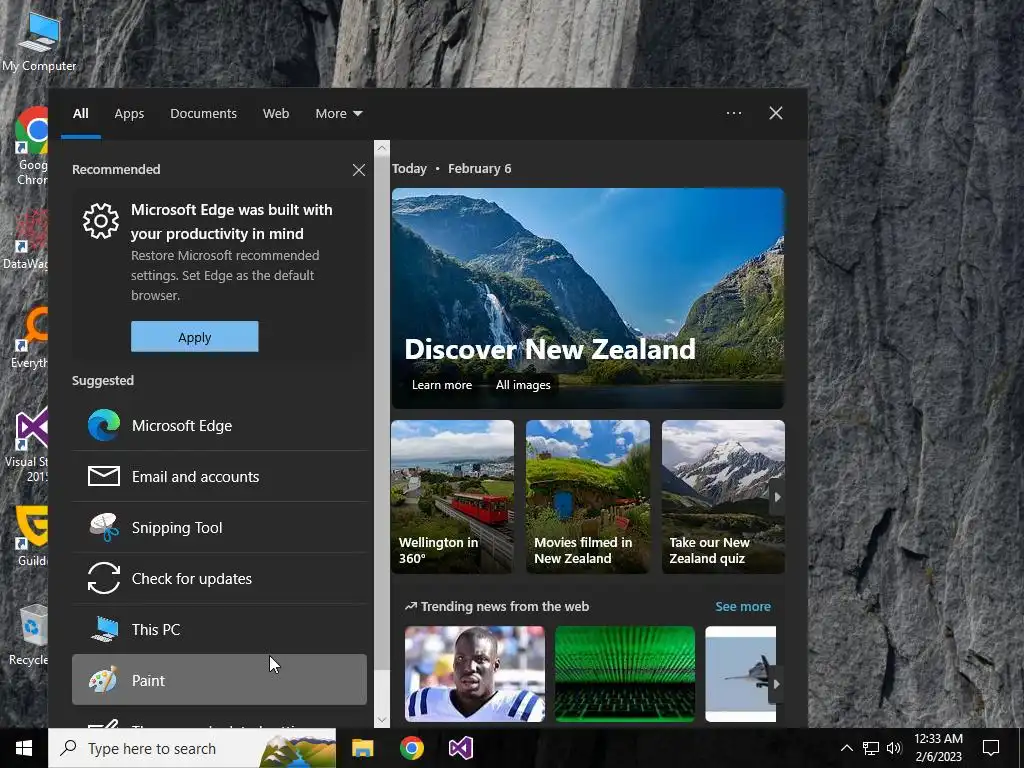Viewport: 1024px width, 768px height.
Task: Expand the More dropdown
Action: point(338,114)
